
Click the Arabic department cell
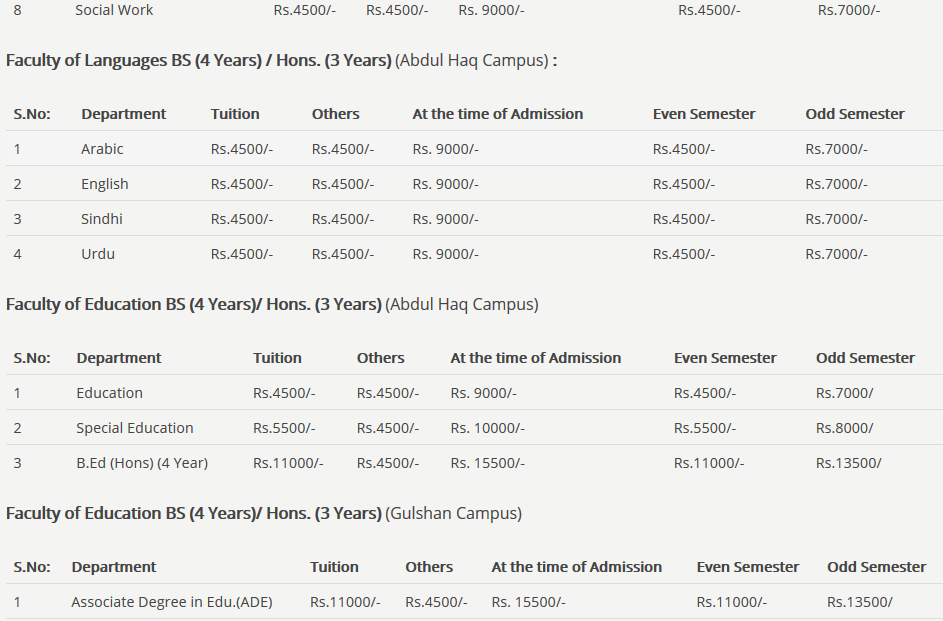(102, 149)
